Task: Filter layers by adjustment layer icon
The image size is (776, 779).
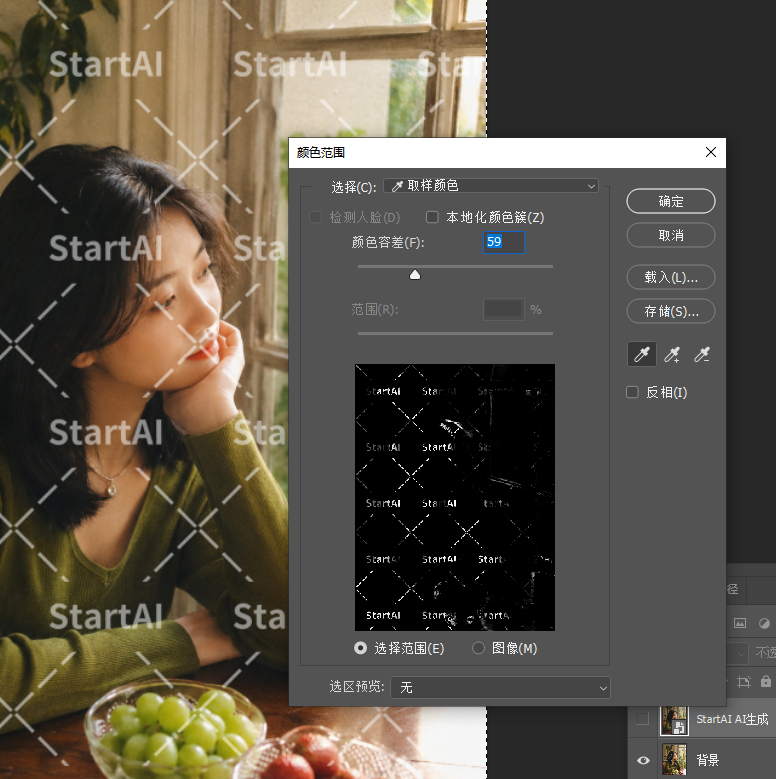Action: click(764, 623)
